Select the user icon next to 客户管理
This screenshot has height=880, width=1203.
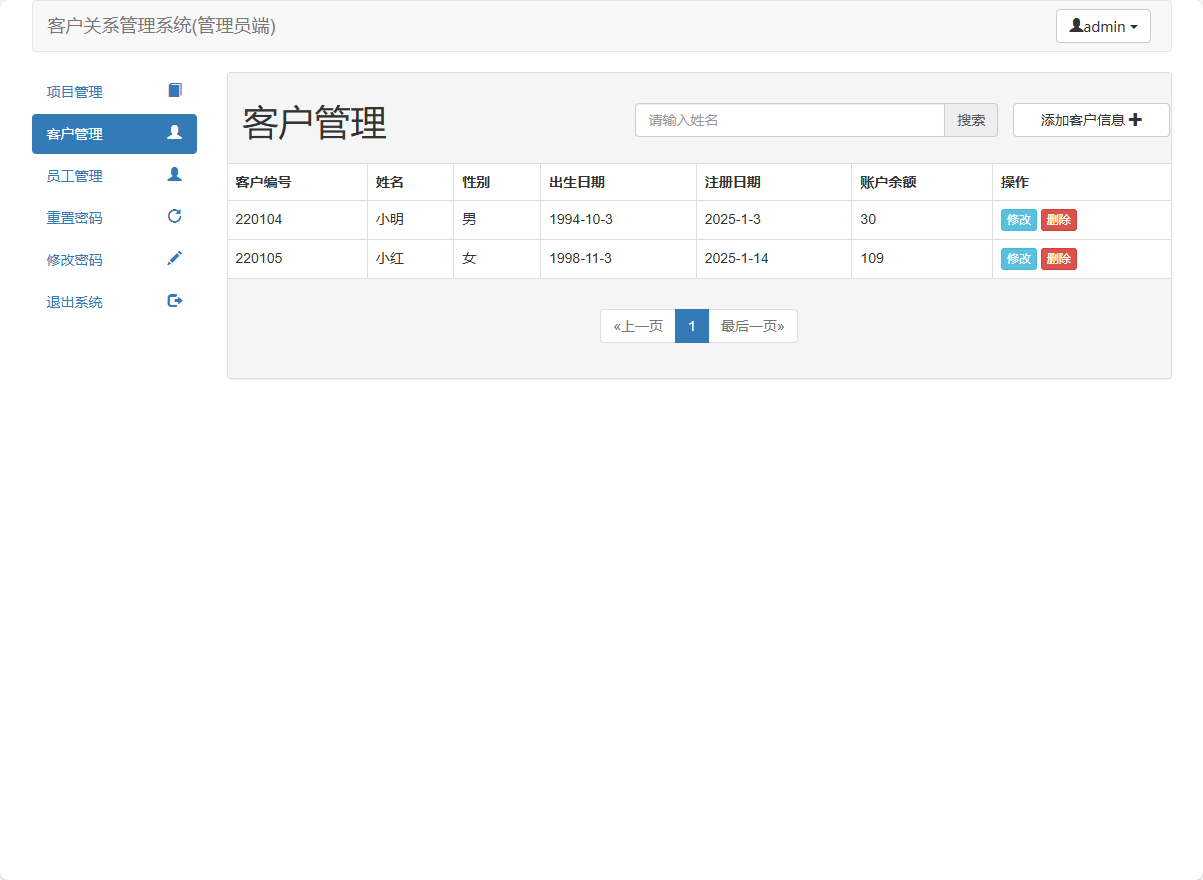(x=175, y=133)
